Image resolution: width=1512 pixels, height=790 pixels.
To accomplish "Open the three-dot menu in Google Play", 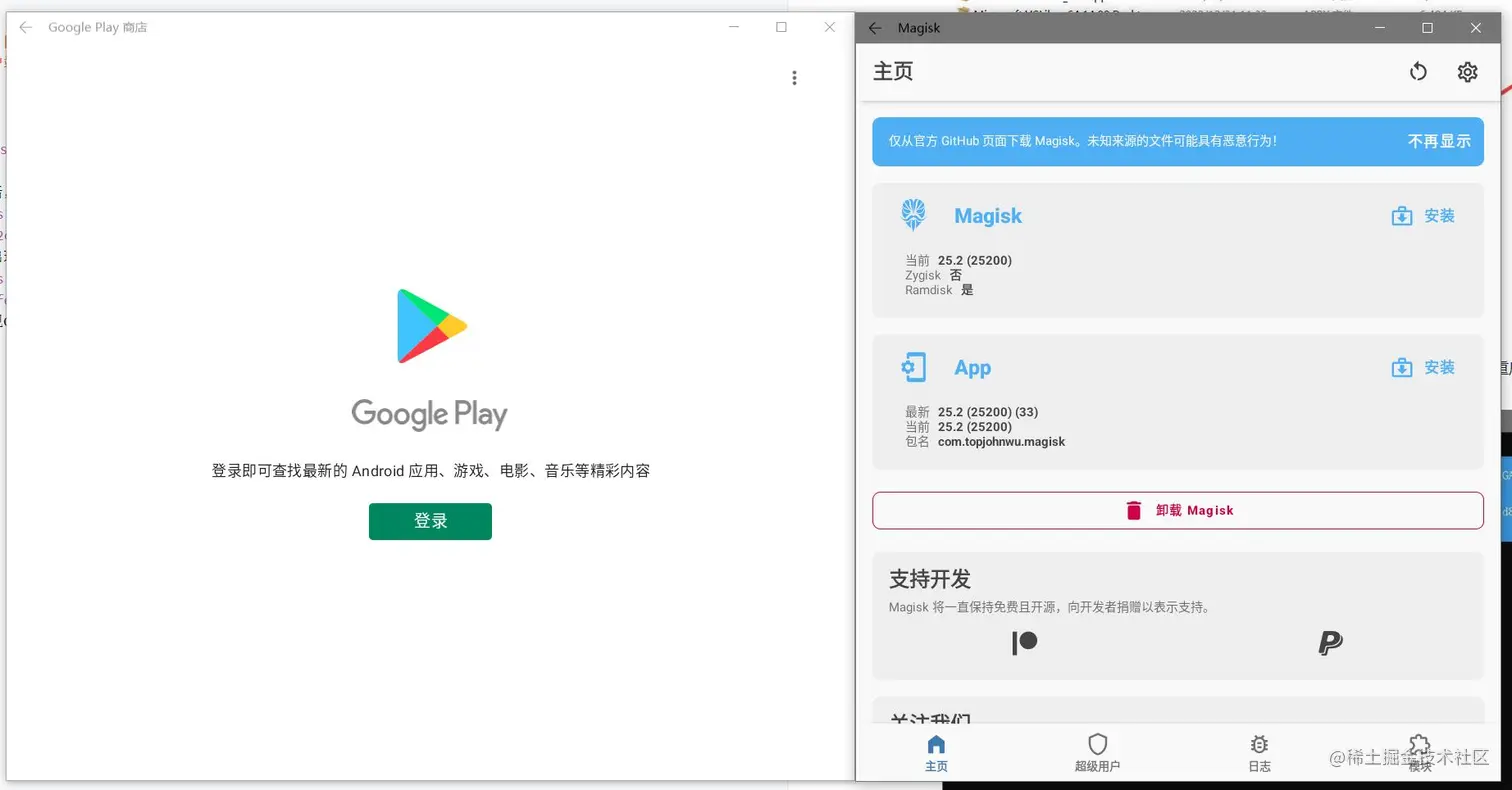I will 794,78.
